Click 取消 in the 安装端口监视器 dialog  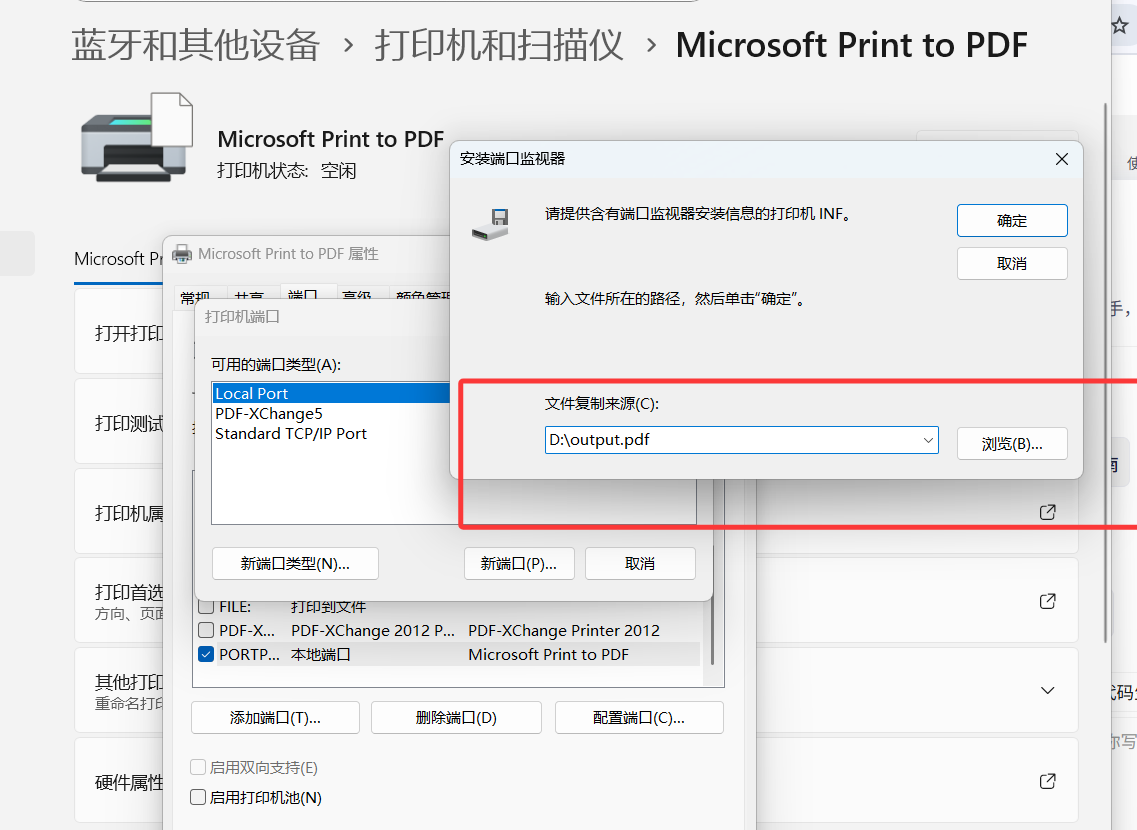click(x=1012, y=264)
